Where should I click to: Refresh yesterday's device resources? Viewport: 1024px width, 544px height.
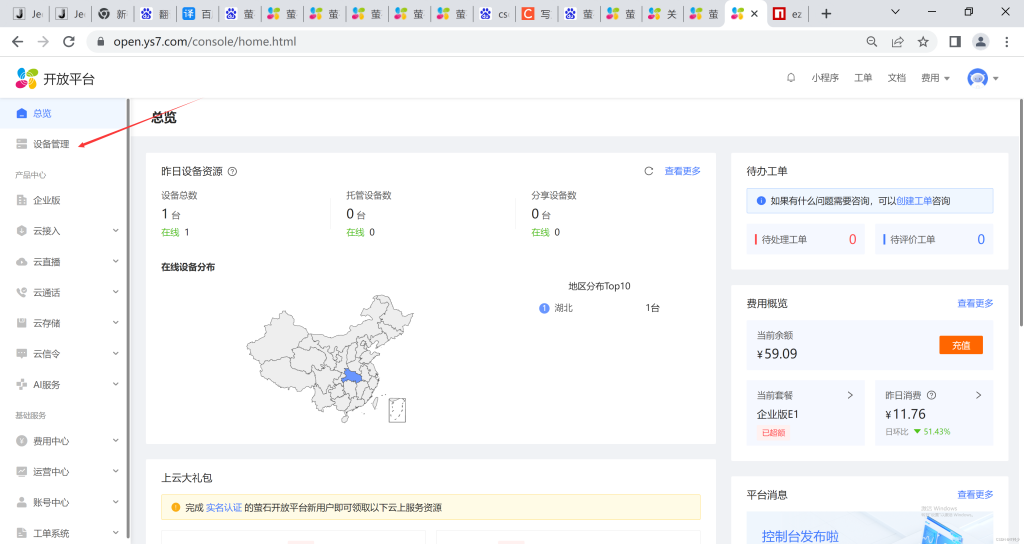[x=648, y=171]
